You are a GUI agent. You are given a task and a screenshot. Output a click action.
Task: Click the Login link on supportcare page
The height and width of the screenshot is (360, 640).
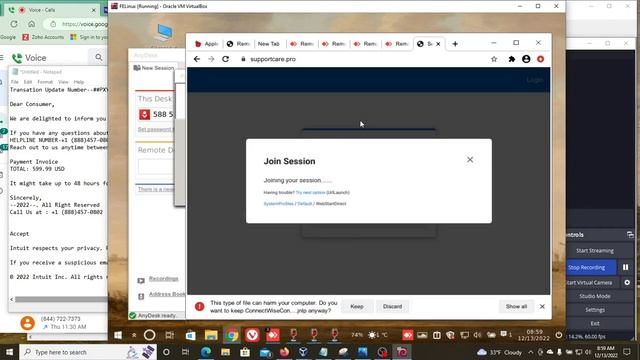click(x=534, y=80)
